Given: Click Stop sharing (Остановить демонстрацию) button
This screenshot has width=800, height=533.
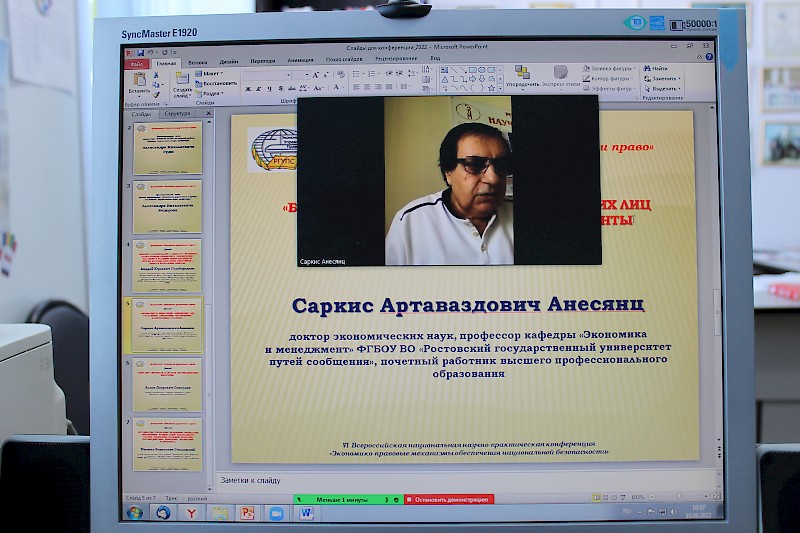Looking at the screenshot, I should [x=449, y=498].
